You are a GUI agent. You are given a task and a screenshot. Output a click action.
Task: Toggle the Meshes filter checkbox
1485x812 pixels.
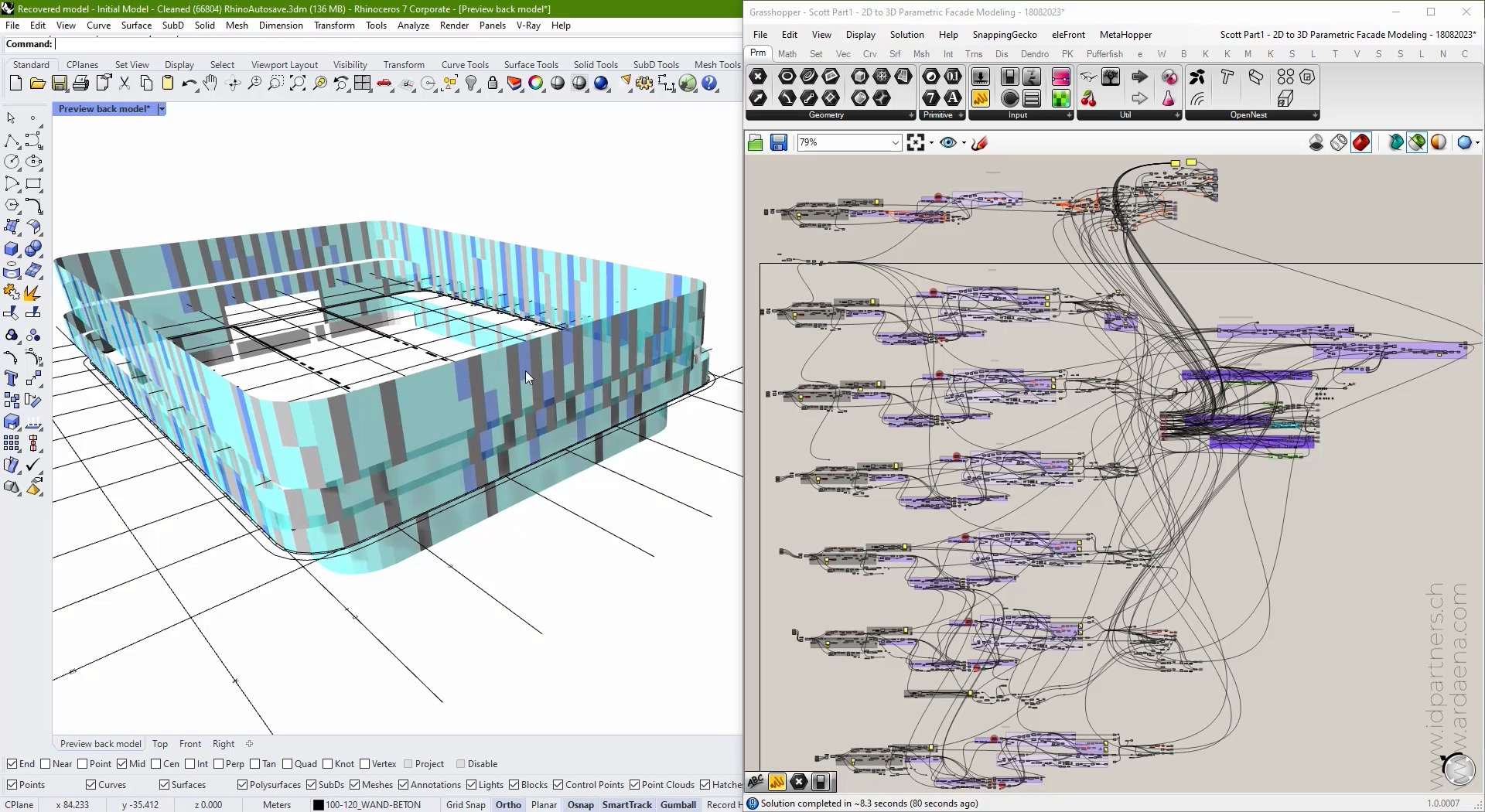355,785
